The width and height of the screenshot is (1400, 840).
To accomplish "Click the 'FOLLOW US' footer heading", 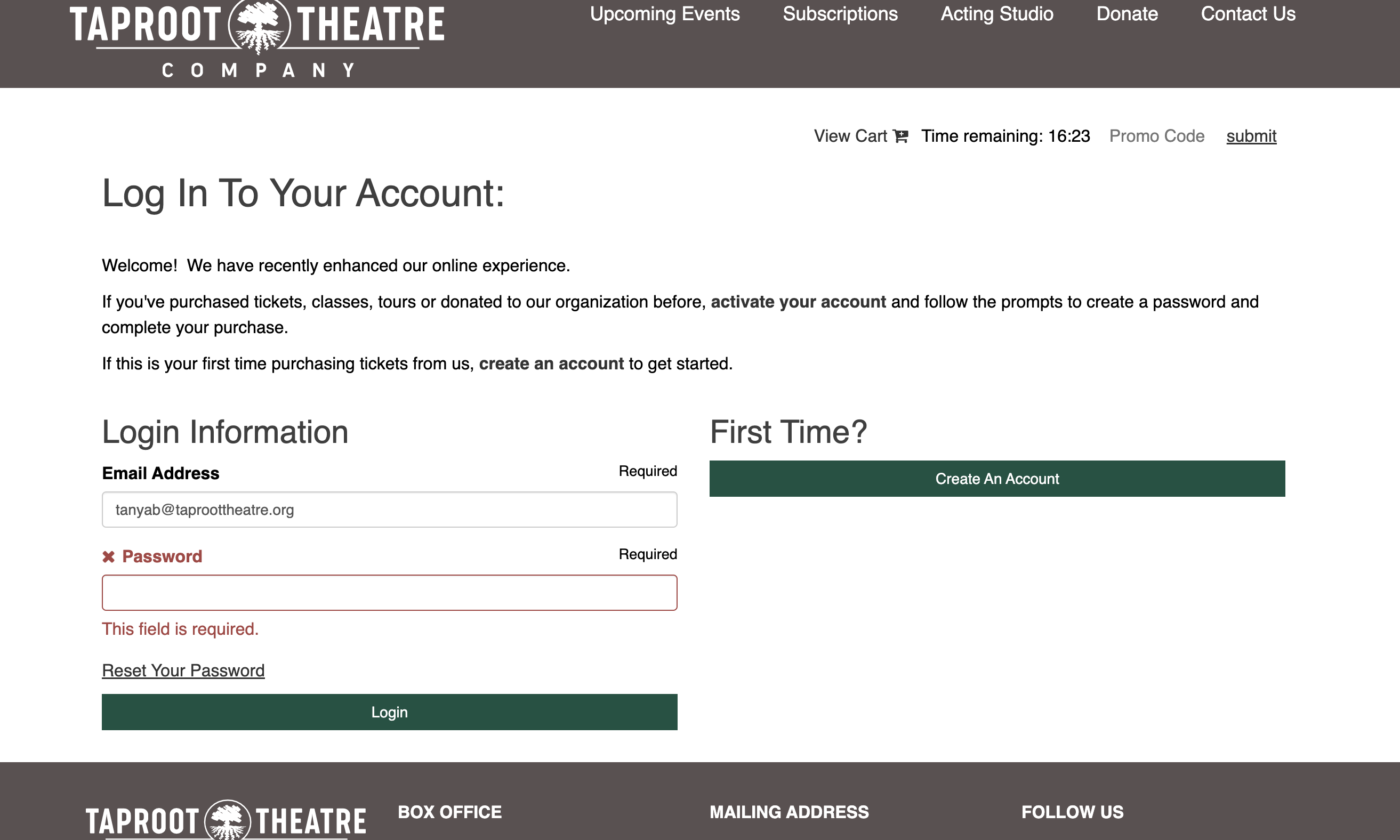I will point(1072,812).
